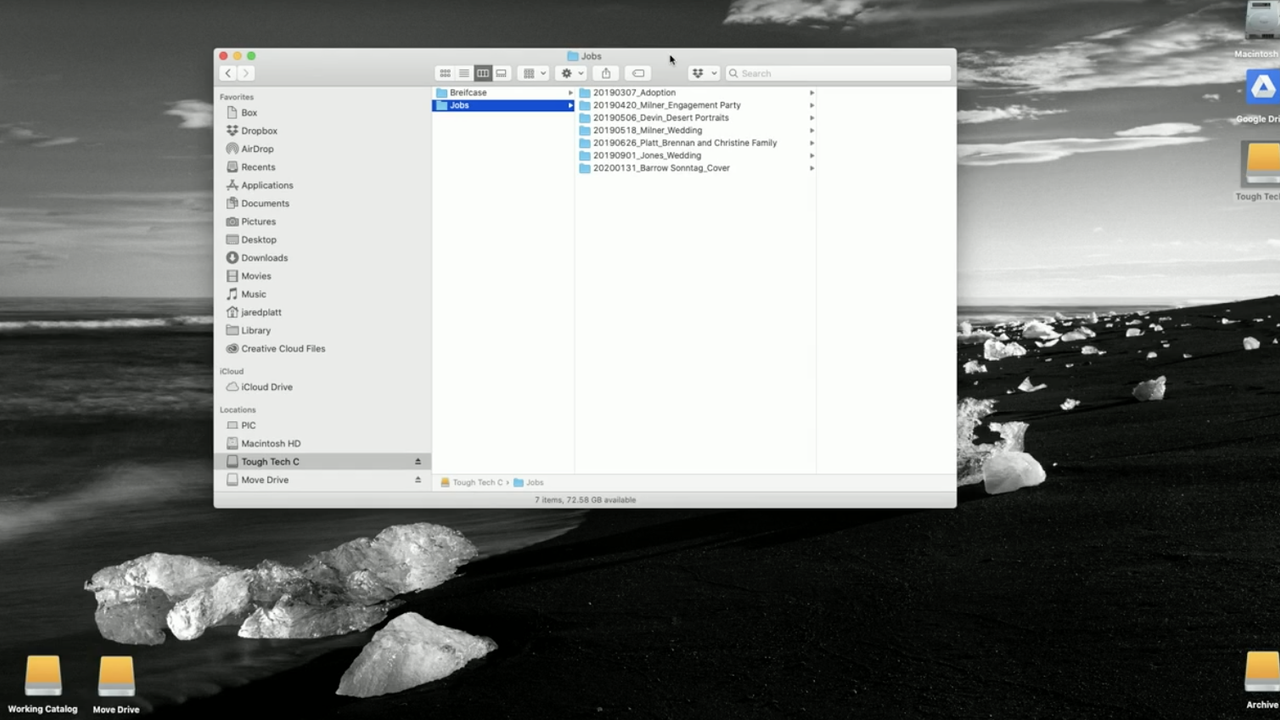1280x720 pixels.
Task: Switch to column view
Action: pos(483,73)
